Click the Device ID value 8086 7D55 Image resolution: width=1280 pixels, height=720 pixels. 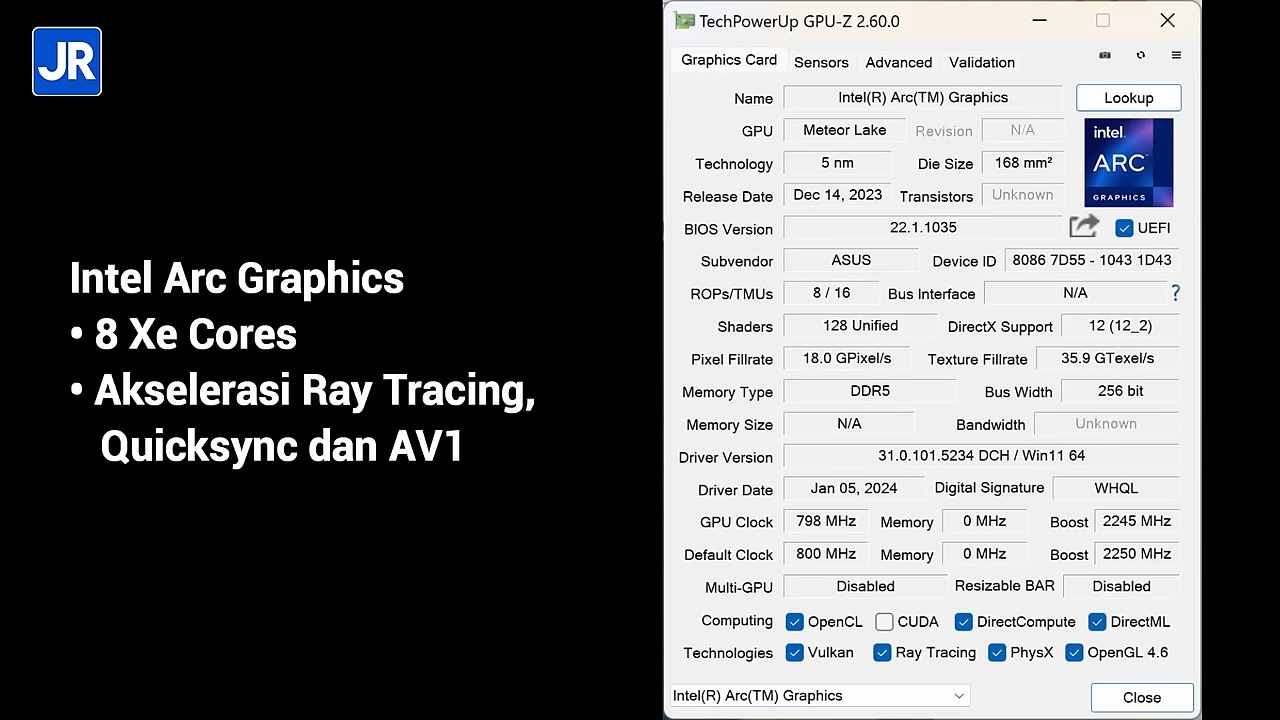pyautogui.click(x=1092, y=260)
